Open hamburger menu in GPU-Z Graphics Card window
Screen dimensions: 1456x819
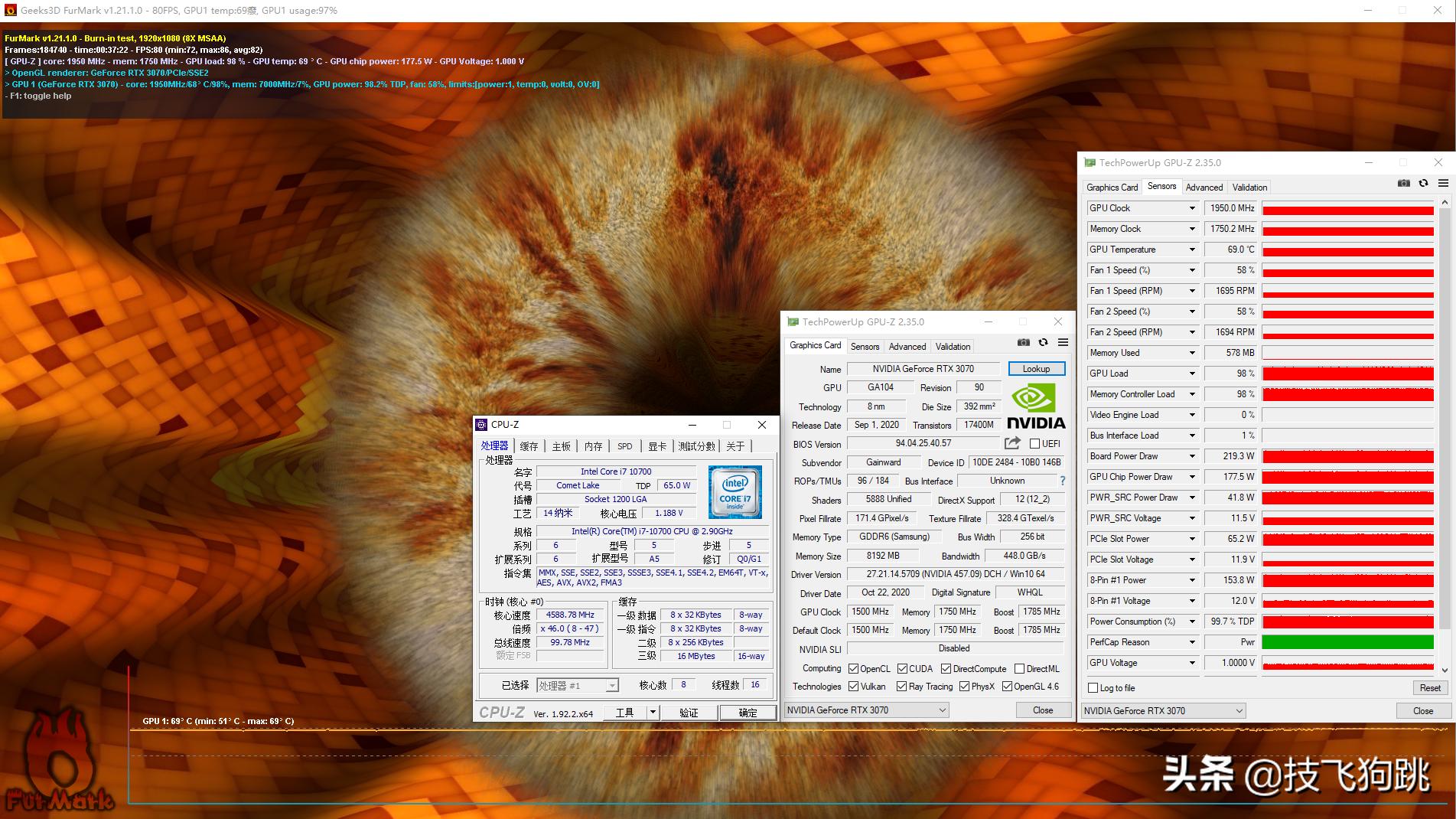[1063, 343]
